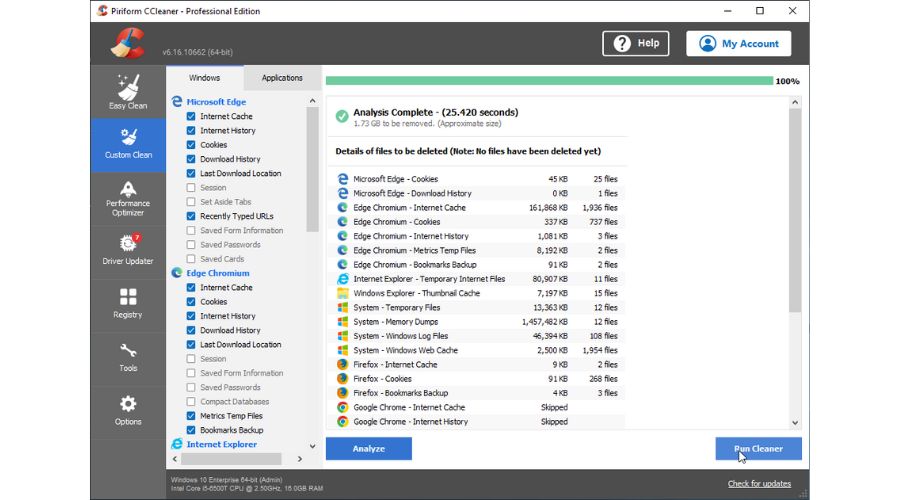Click results pane scroll down arrow

point(795,423)
